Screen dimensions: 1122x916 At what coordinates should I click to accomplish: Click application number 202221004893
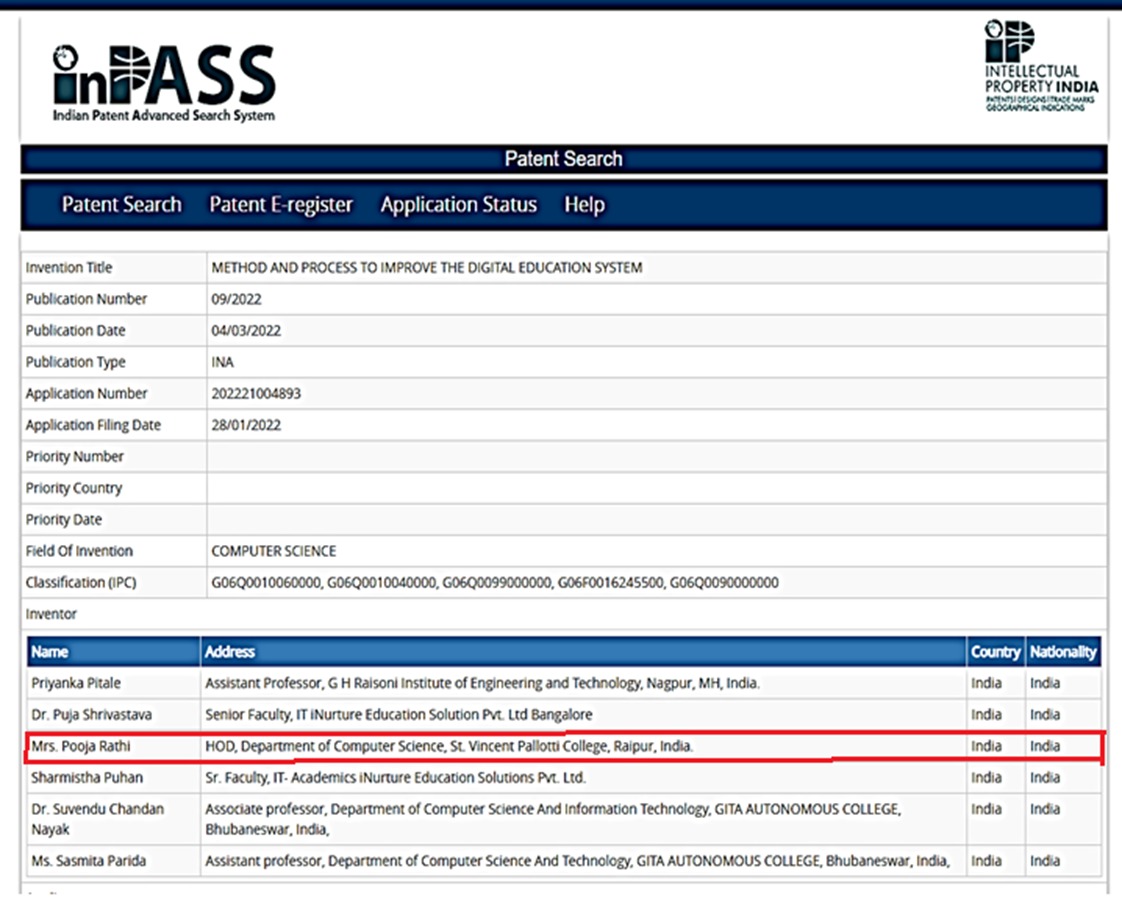(256, 394)
